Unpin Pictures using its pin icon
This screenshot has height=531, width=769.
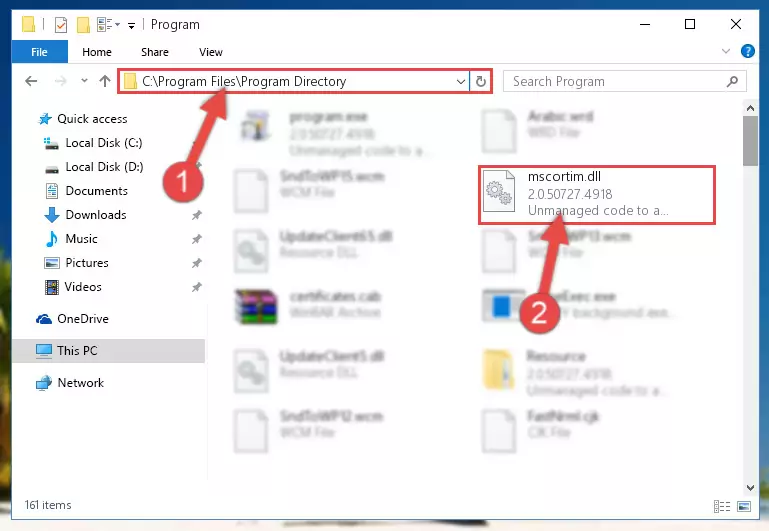click(x=197, y=263)
